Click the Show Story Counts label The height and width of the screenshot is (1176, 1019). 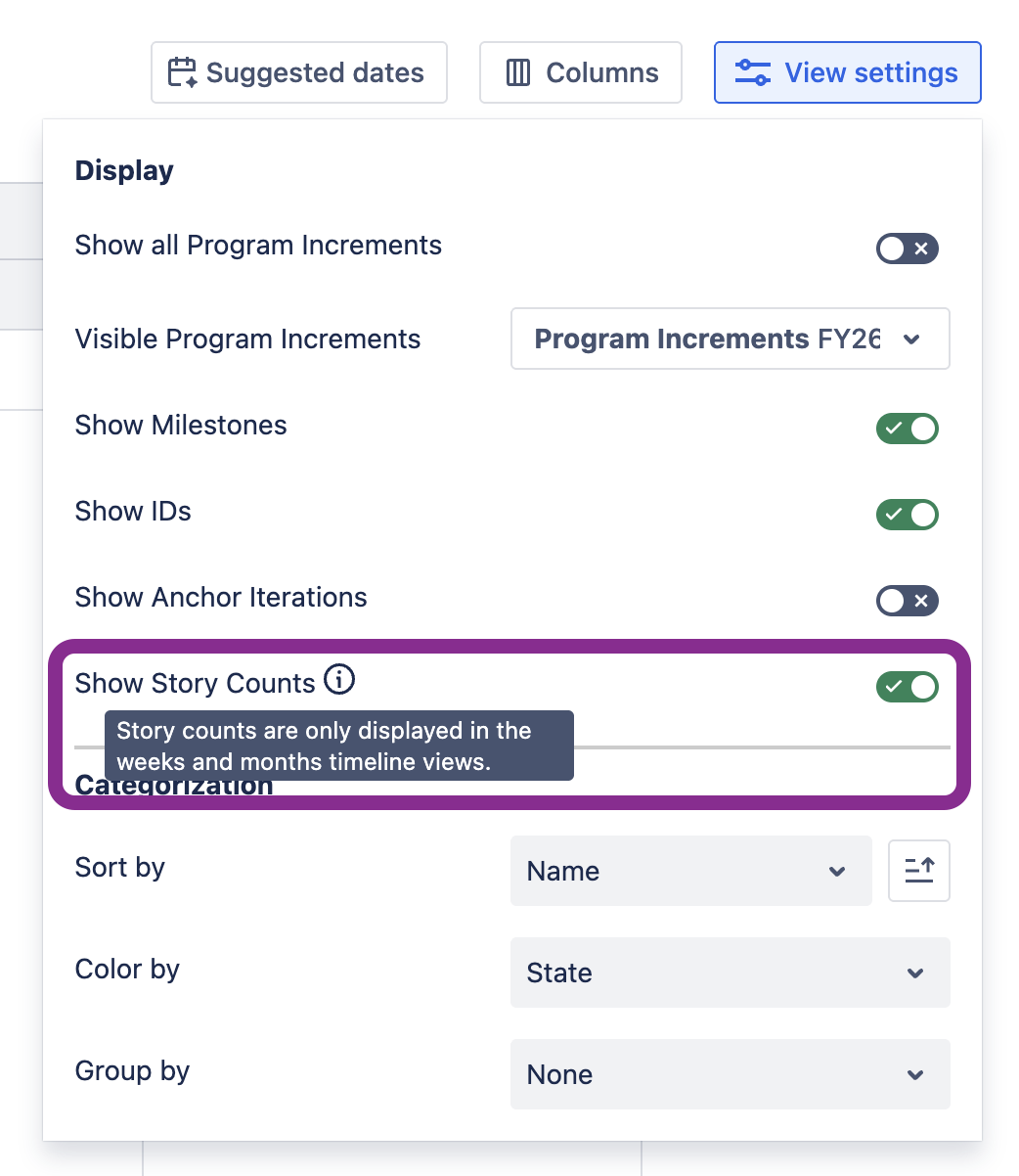[195, 683]
